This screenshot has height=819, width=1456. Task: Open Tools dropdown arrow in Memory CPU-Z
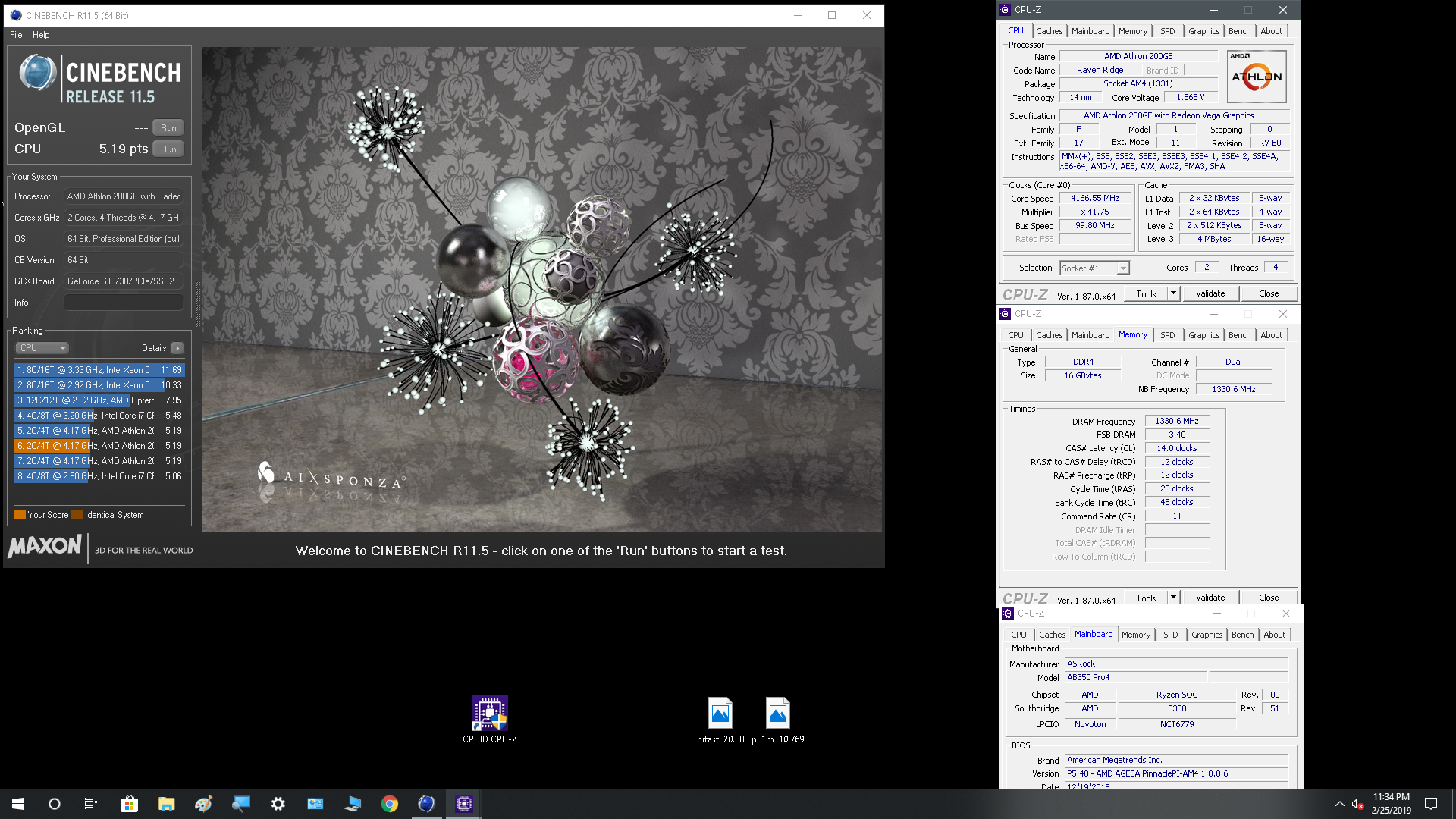pyautogui.click(x=1173, y=598)
